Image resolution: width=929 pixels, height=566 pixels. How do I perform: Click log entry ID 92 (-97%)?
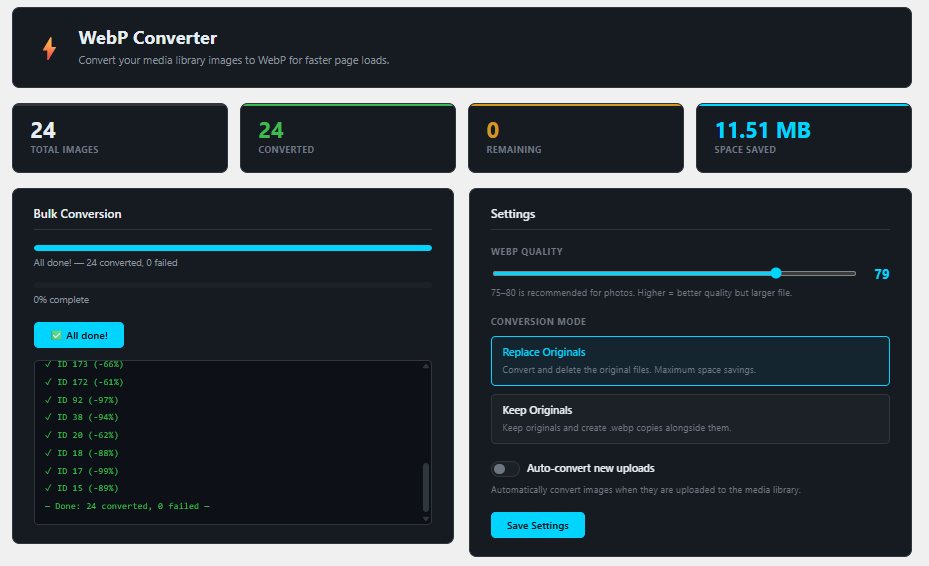(82, 400)
